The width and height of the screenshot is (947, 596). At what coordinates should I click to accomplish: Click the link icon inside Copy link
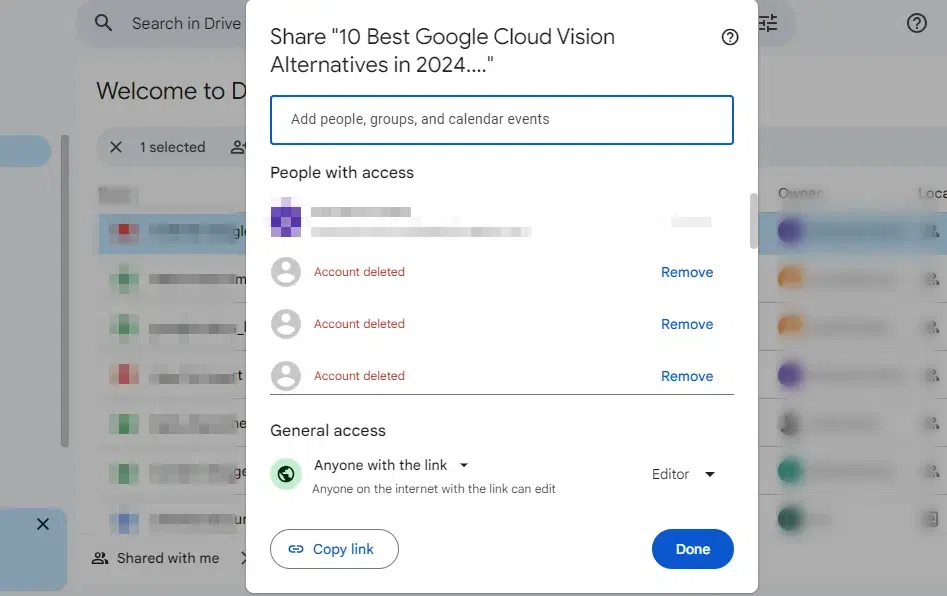[x=296, y=549]
